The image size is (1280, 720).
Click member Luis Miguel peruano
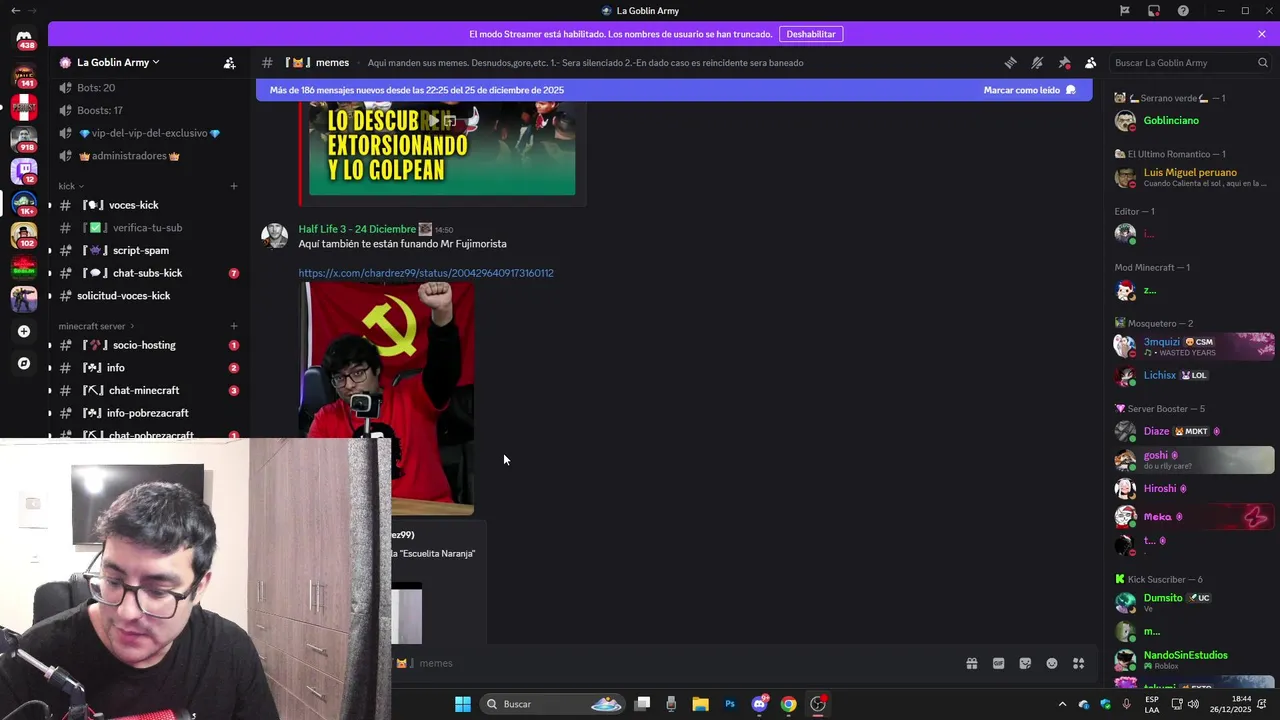(x=1192, y=177)
